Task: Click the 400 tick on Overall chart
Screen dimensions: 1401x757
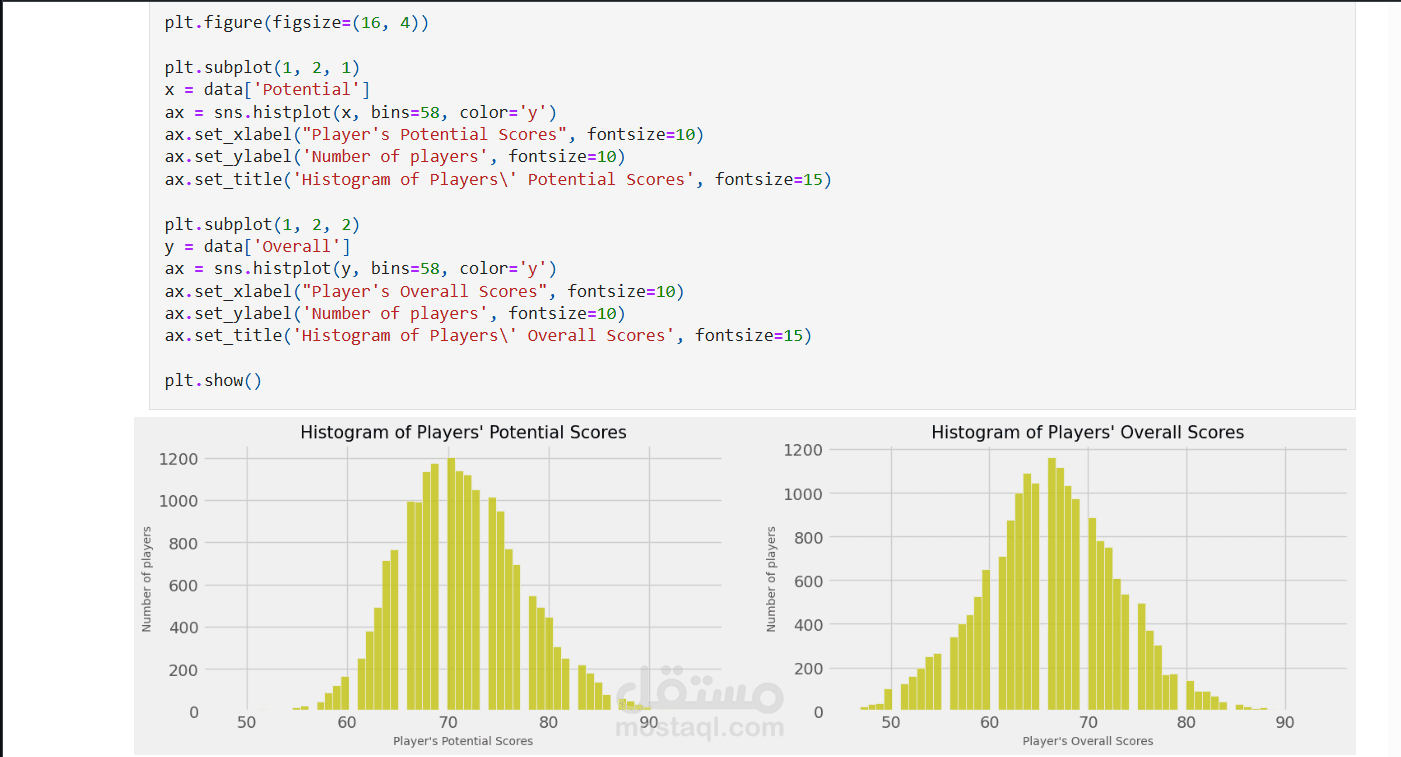Action: pos(807,625)
